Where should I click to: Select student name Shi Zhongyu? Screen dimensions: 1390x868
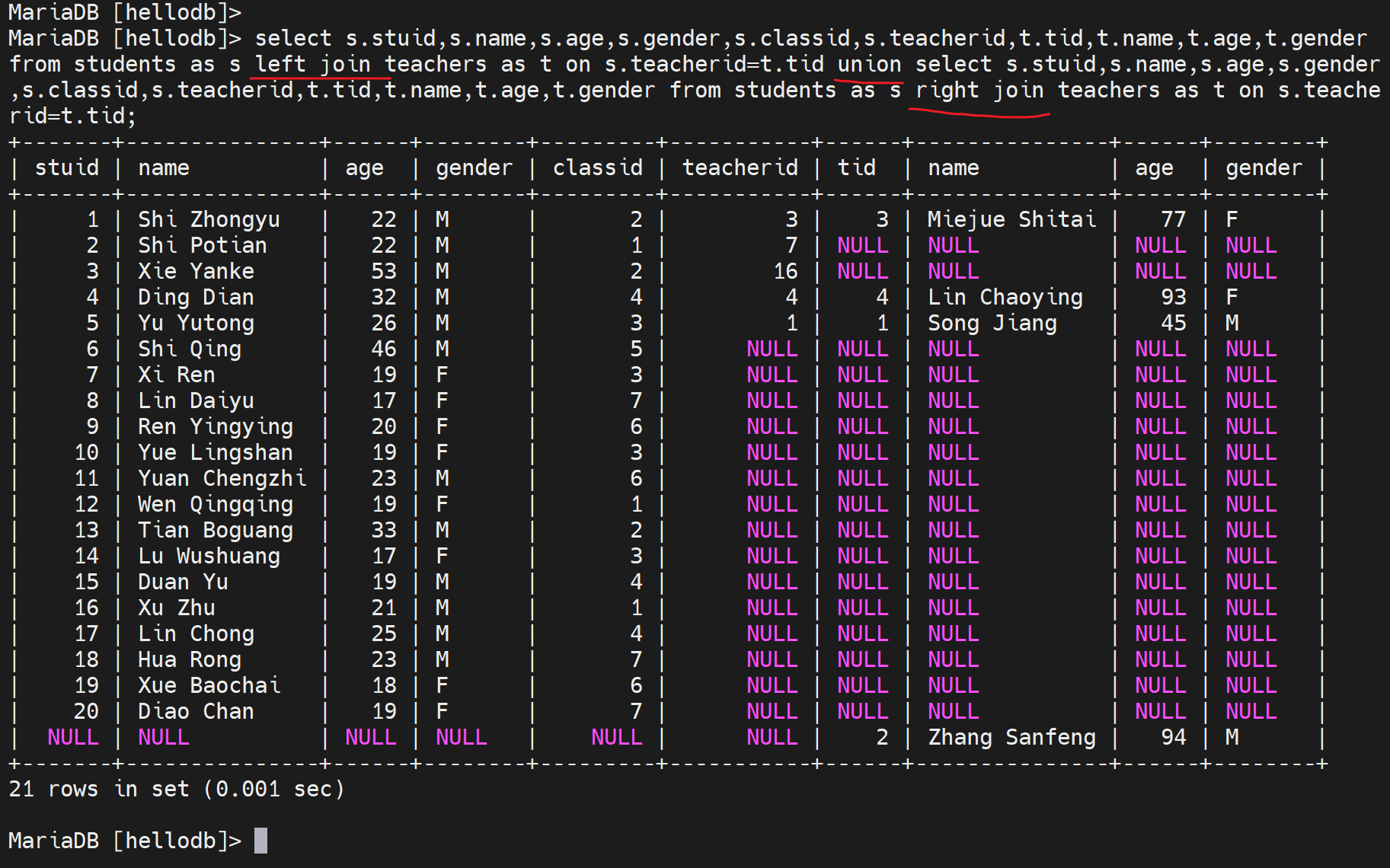209,219
